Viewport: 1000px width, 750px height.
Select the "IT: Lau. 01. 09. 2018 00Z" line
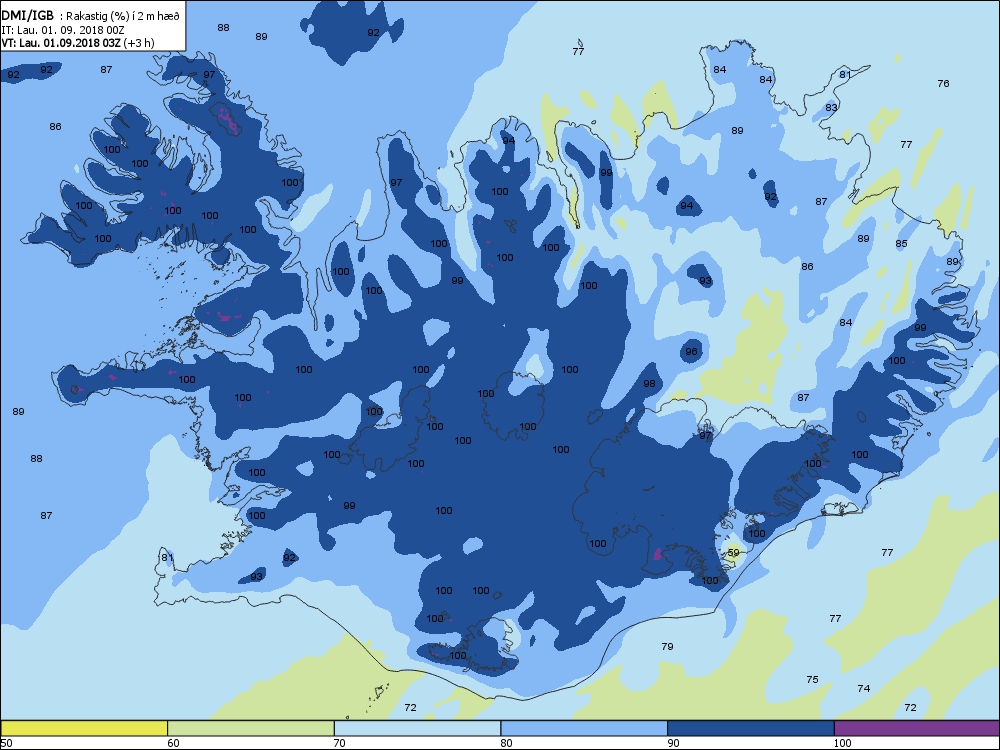[x=61, y=30]
